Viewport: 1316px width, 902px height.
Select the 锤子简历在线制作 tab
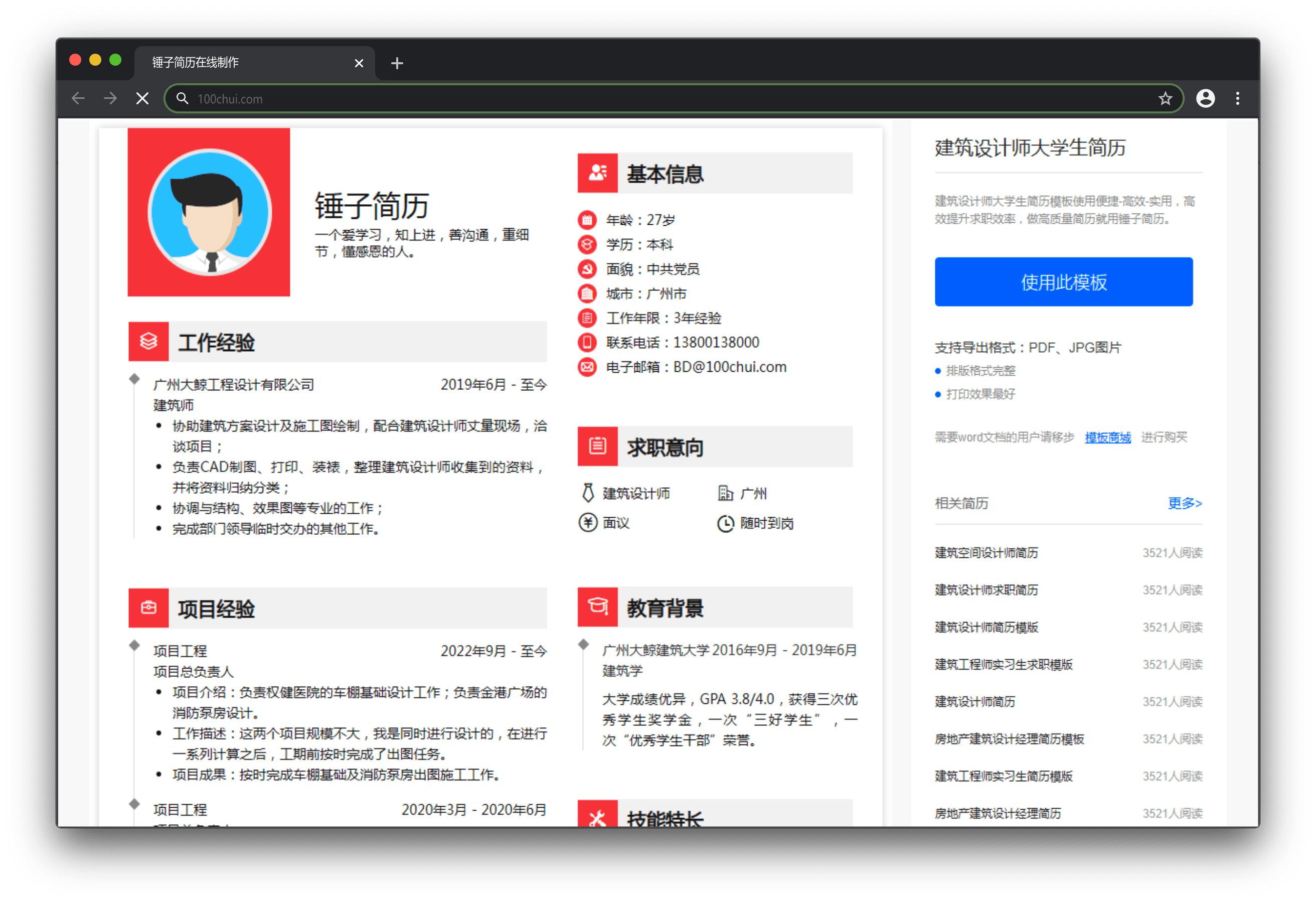pos(255,62)
